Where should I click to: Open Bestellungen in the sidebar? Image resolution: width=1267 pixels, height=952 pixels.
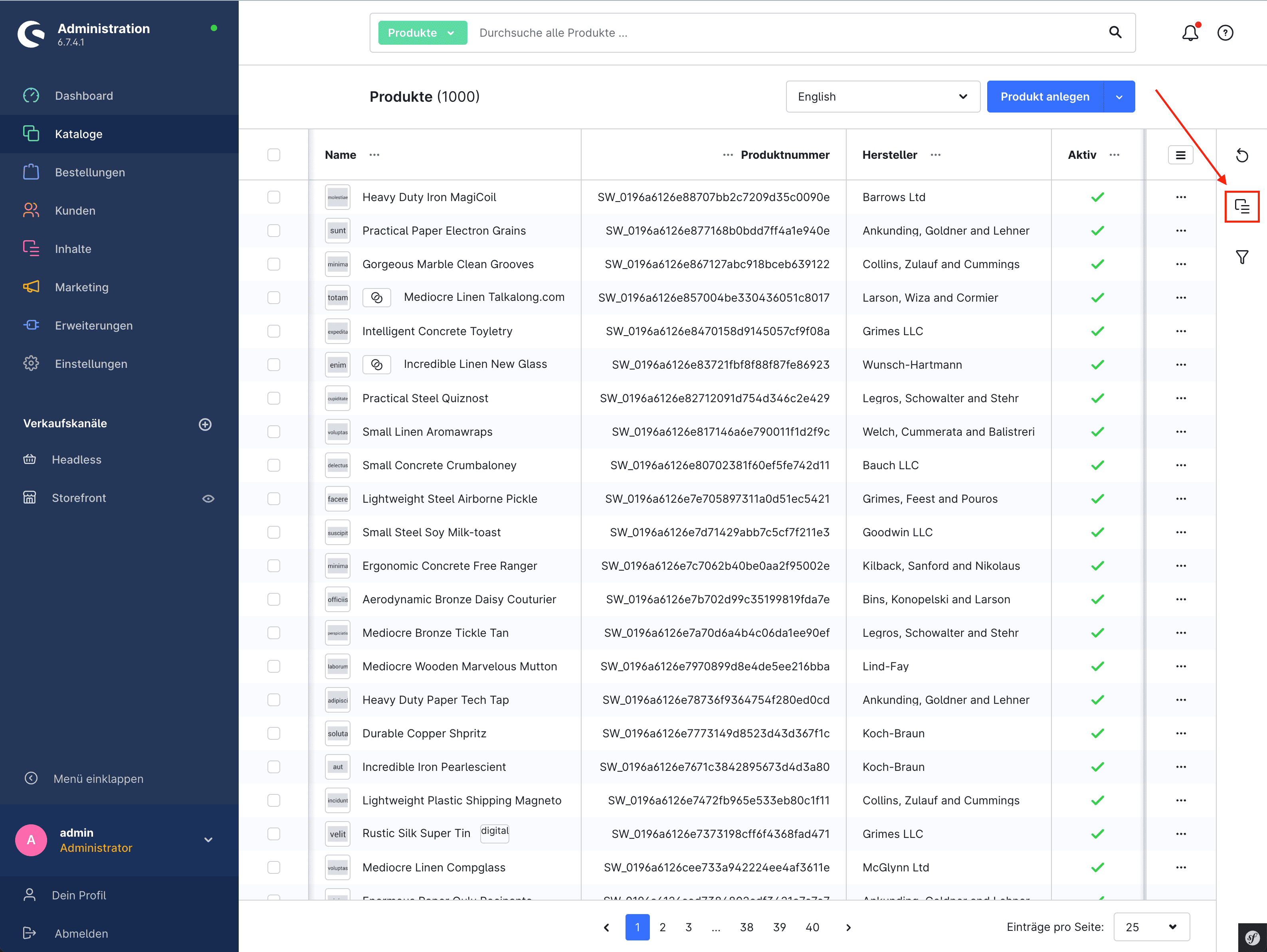pos(90,172)
